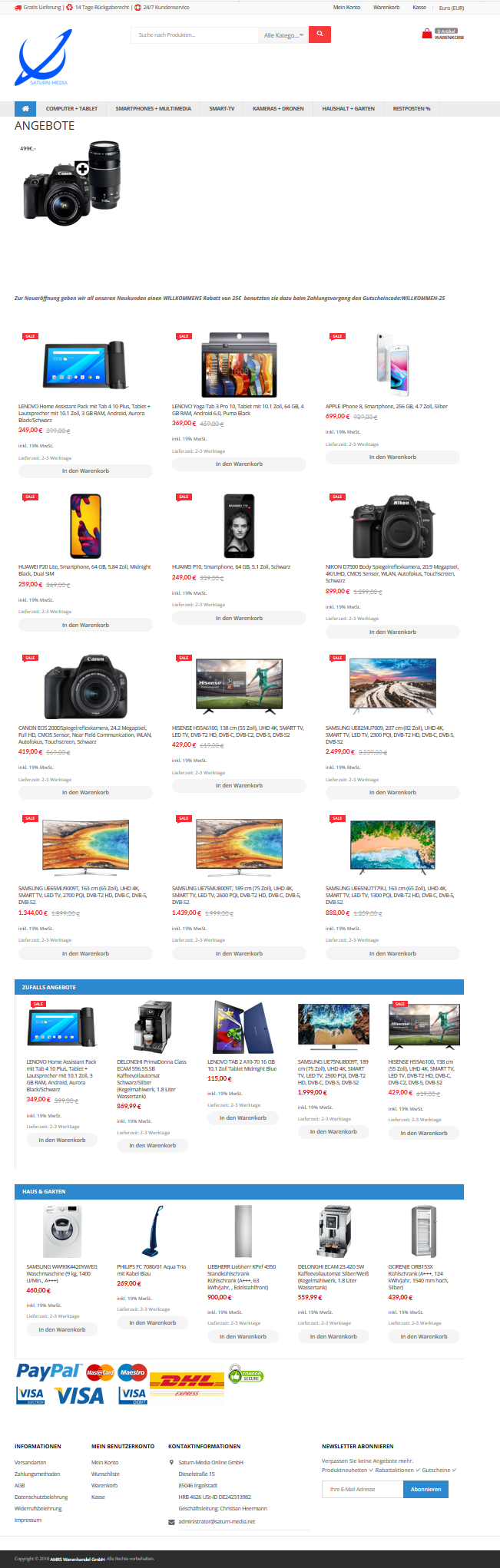Image resolution: width=500 pixels, height=1568 pixels.
Task: Click the red search magnifier button
Action: pyautogui.click(x=320, y=35)
